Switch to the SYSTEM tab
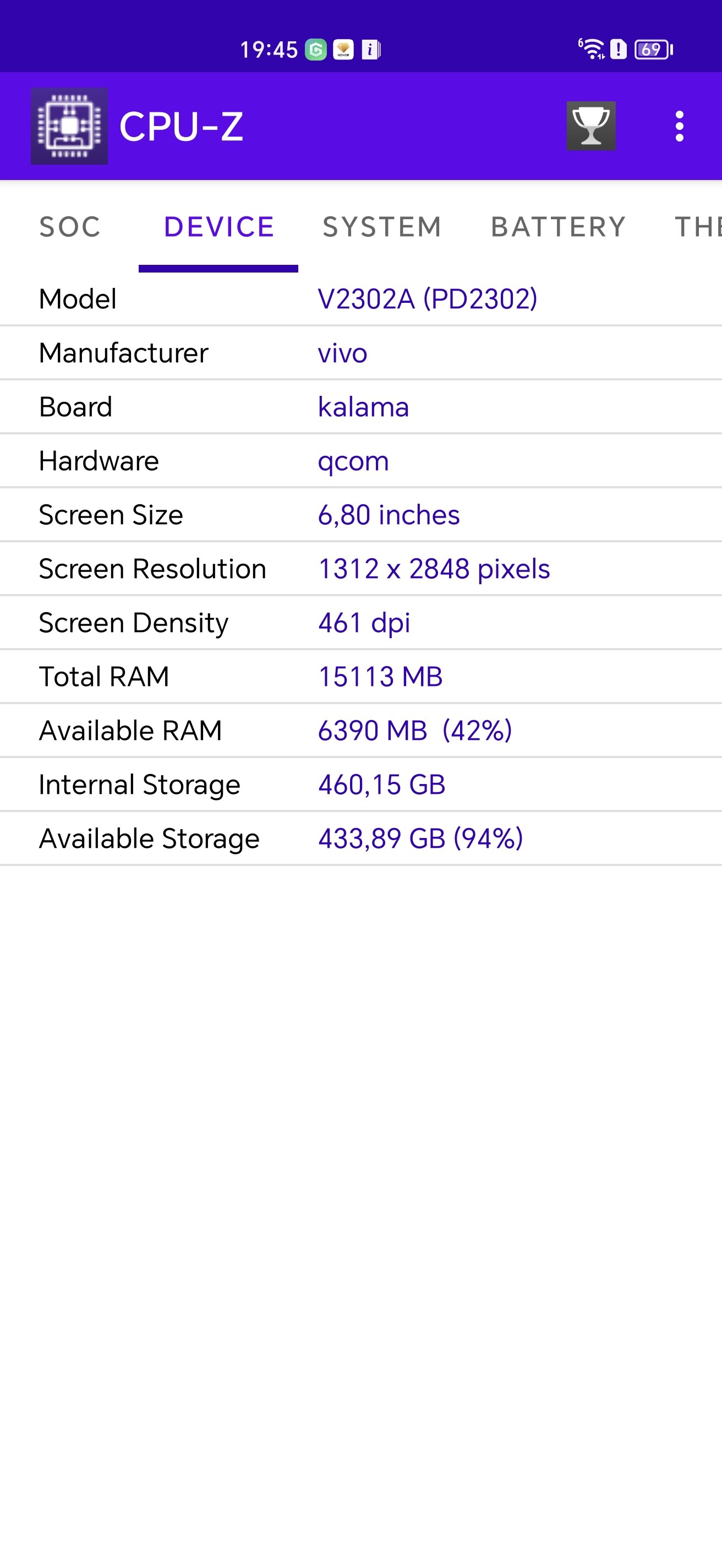This screenshot has height=1568, width=722. 382,227
